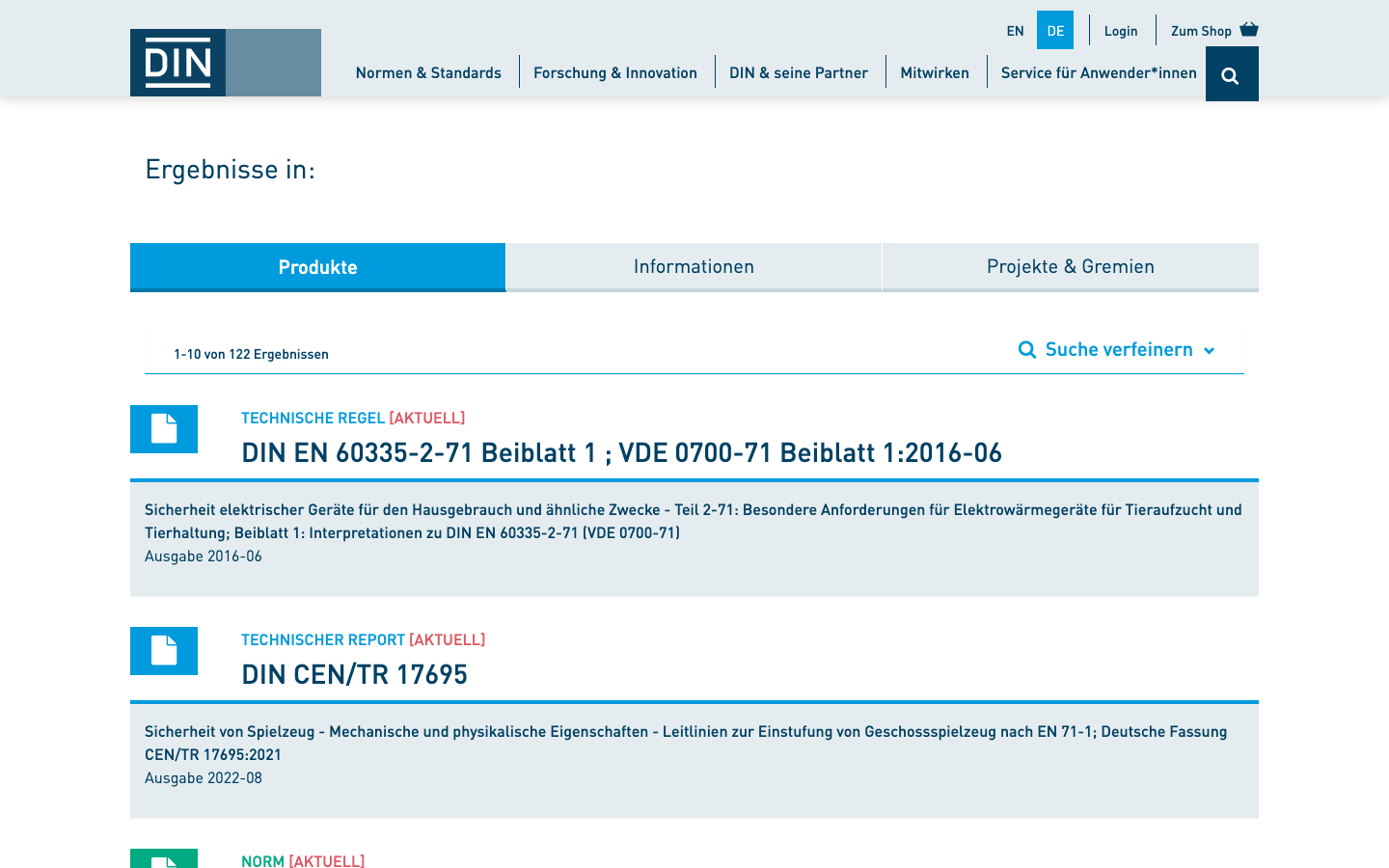Image resolution: width=1389 pixels, height=868 pixels.
Task: Click the magnifier icon in Suche verfeinern
Action: point(1027,349)
